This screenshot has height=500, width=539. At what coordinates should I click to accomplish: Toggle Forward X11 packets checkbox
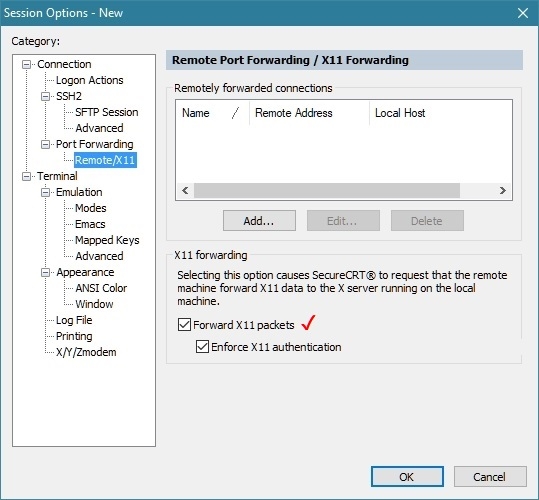click(185, 324)
